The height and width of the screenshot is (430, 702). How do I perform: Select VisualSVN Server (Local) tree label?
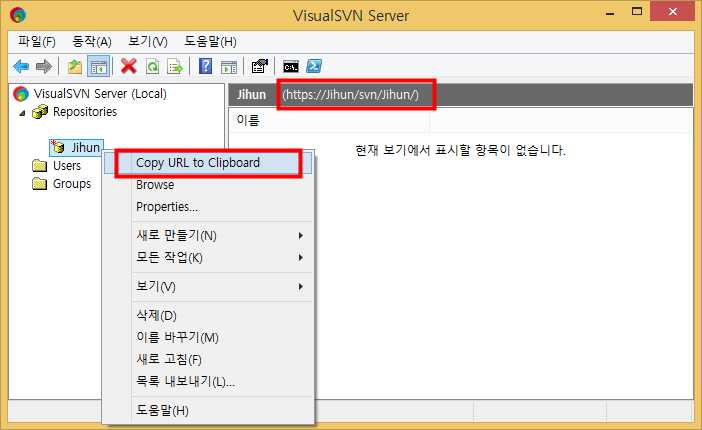[100, 94]
